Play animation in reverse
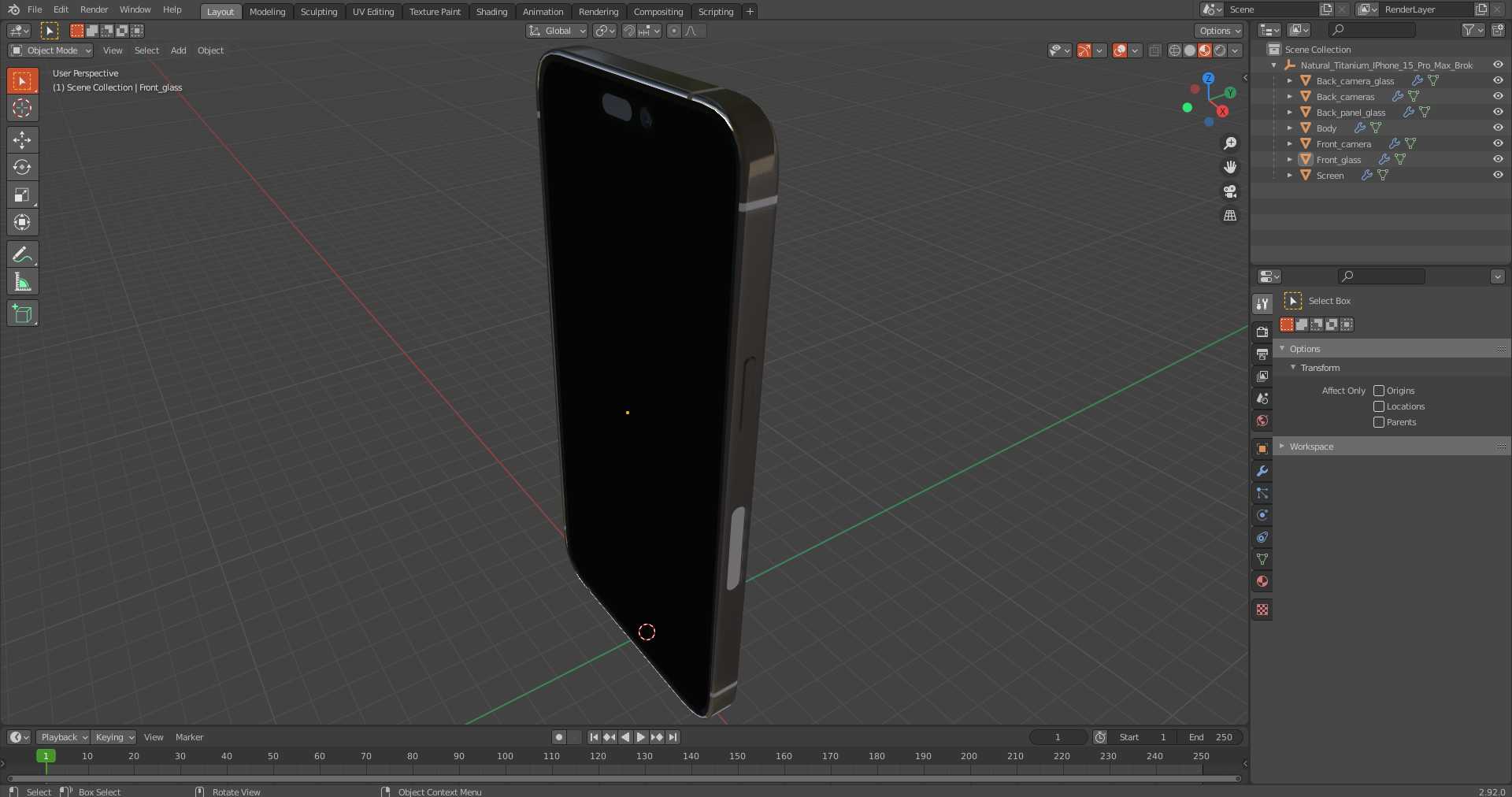Viewport: 1512px width, 797px height. [625, 737]
